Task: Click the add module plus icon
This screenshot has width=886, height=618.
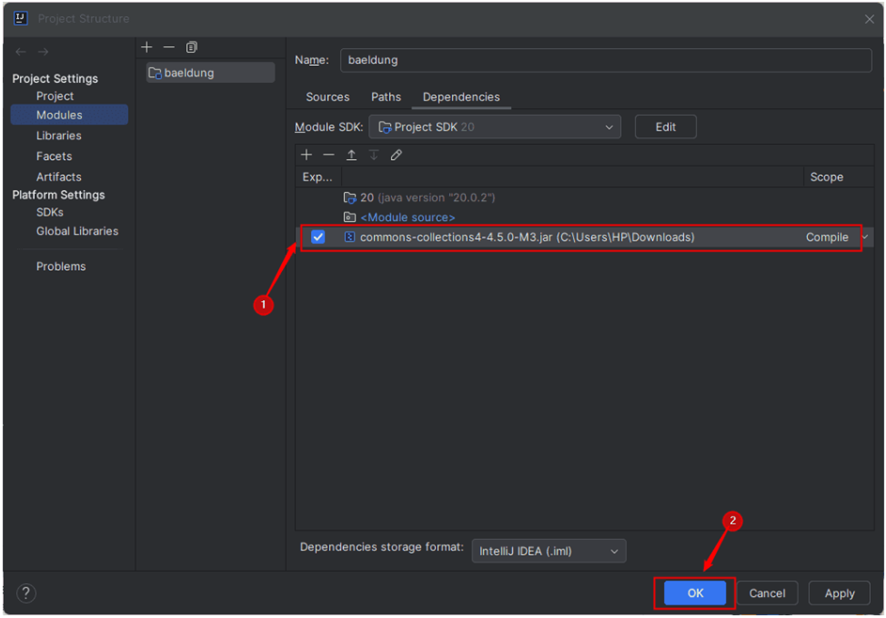Action: [x=147, y=47]
